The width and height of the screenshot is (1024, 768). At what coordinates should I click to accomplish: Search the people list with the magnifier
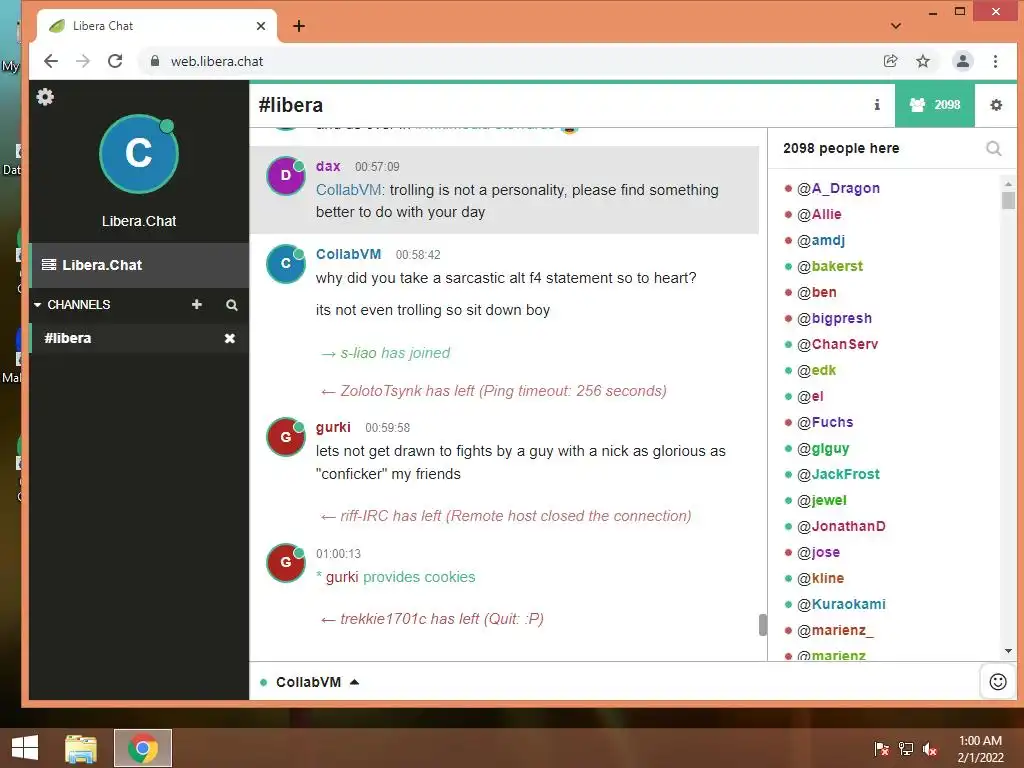(x=993, y=148)
